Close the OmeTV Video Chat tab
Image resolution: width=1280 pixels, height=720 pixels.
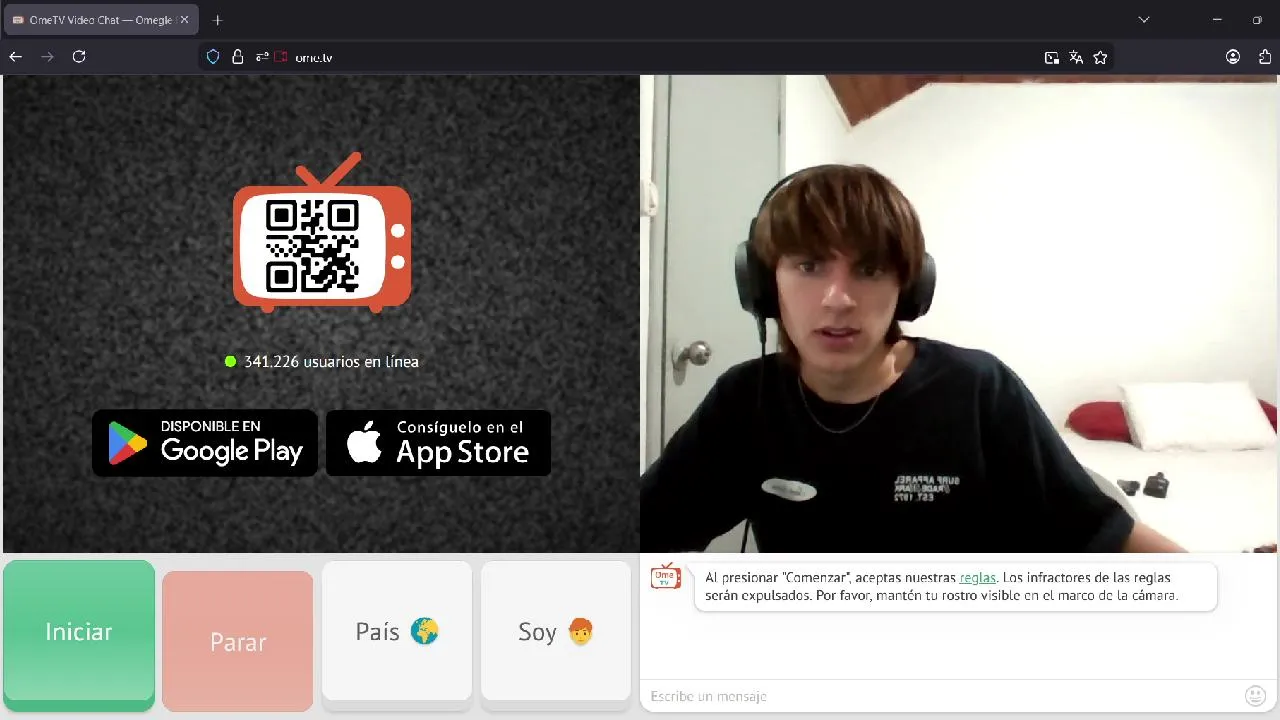pos(184,20)
